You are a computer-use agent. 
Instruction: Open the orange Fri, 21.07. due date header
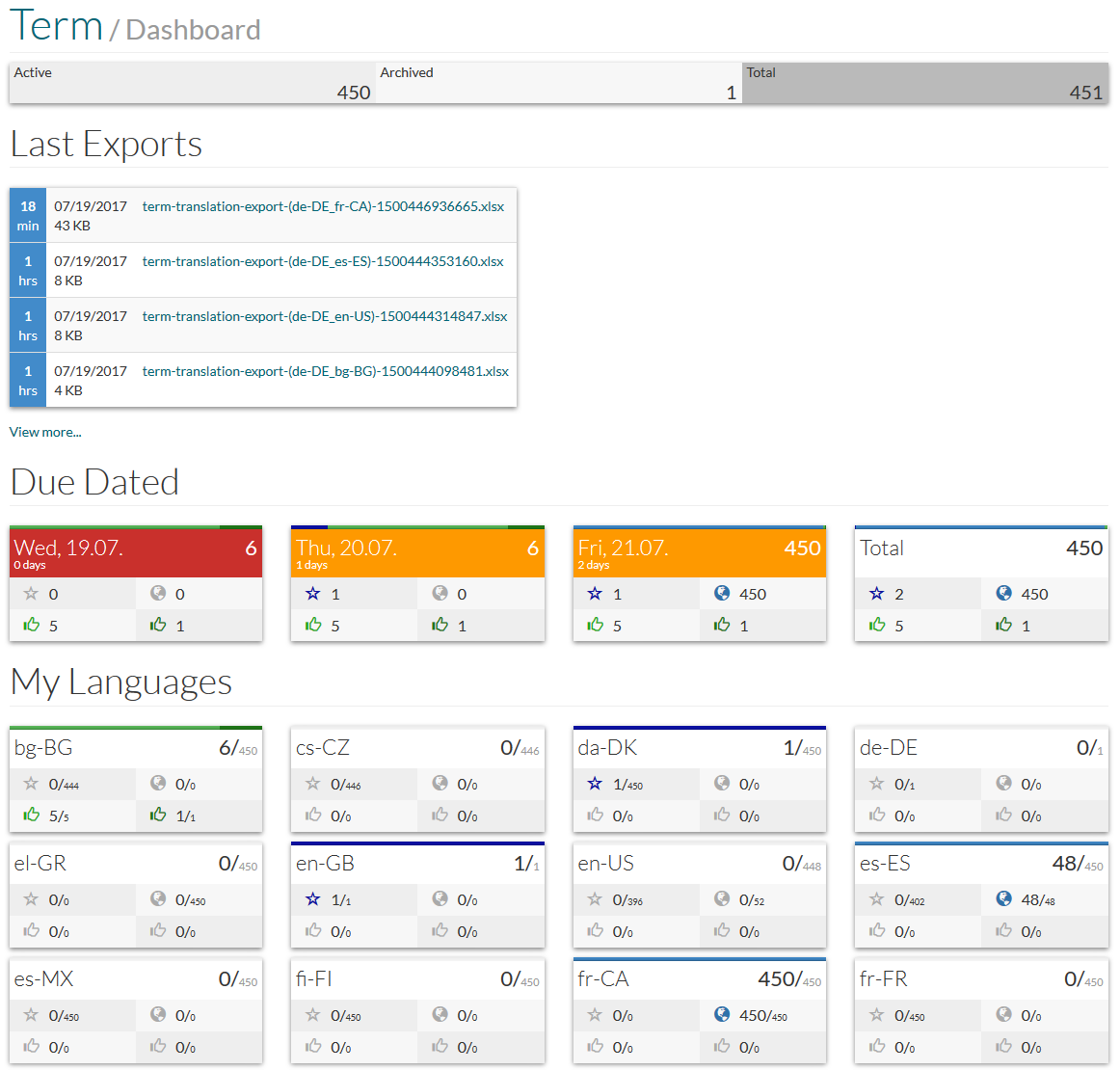click(700, 553)
